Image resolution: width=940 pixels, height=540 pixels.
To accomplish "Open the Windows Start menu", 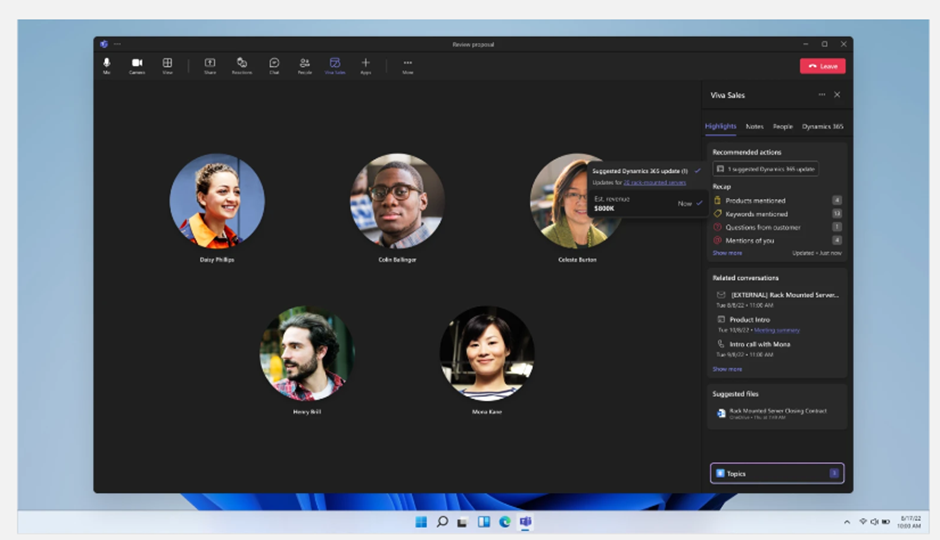I will (421, 522).
